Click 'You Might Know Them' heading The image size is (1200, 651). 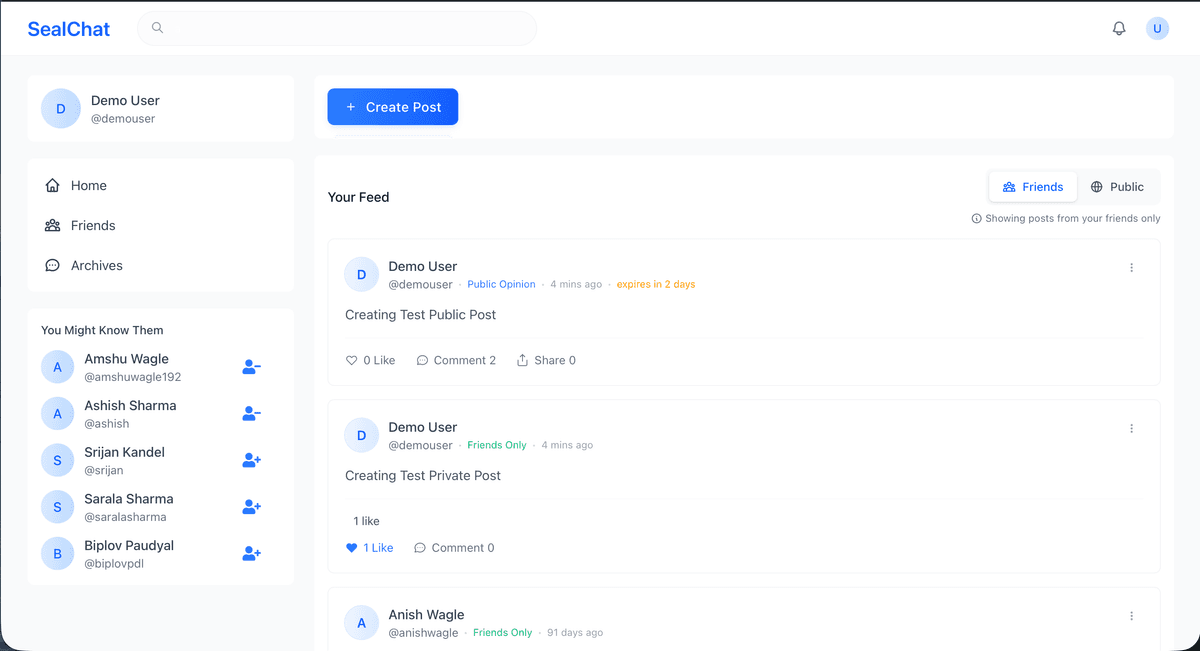[x=102, y=330]
